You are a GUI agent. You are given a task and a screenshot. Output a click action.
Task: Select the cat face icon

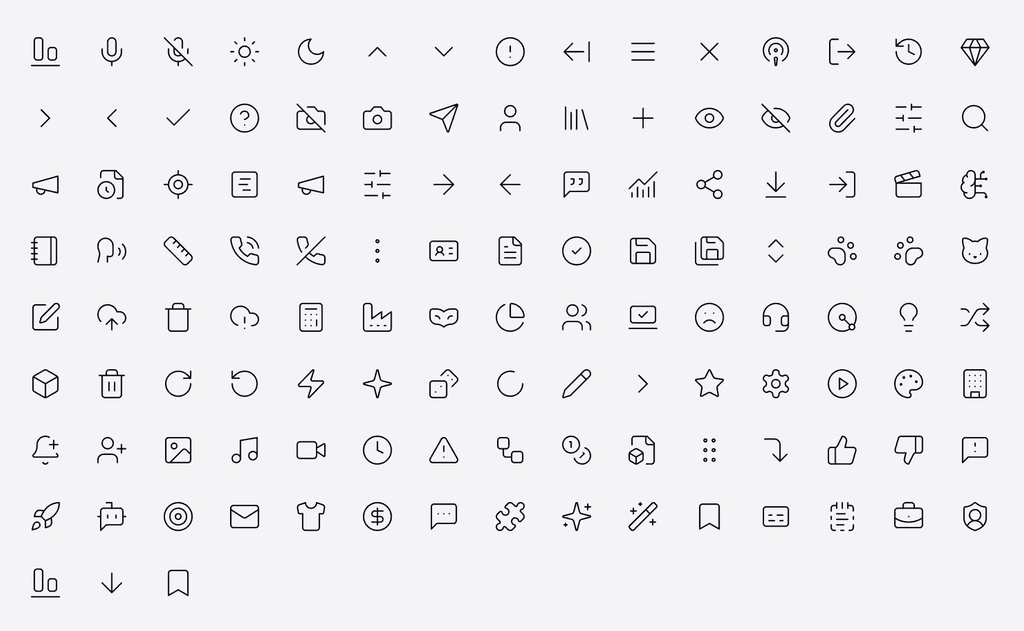974,251
